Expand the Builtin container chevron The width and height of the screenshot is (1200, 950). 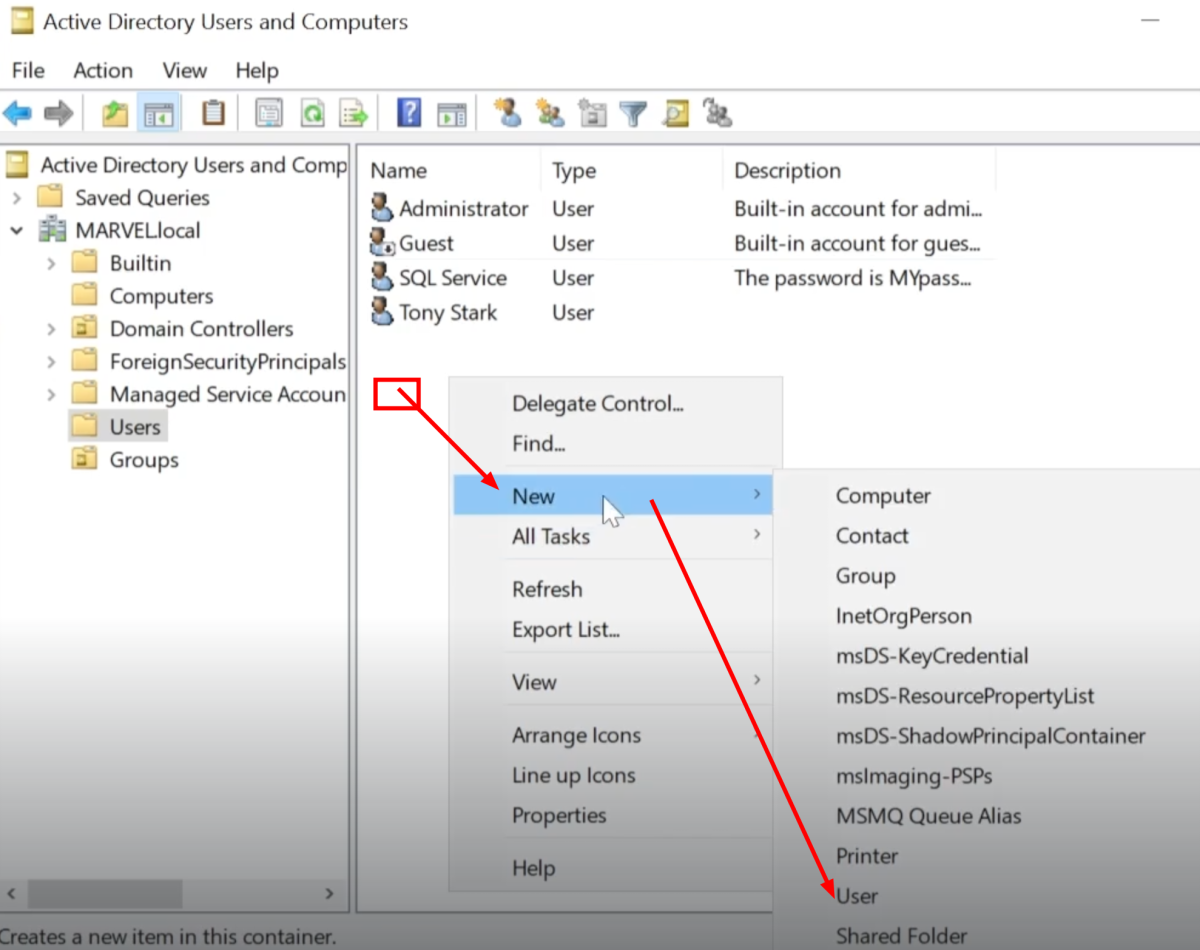[x=51, y=264]
